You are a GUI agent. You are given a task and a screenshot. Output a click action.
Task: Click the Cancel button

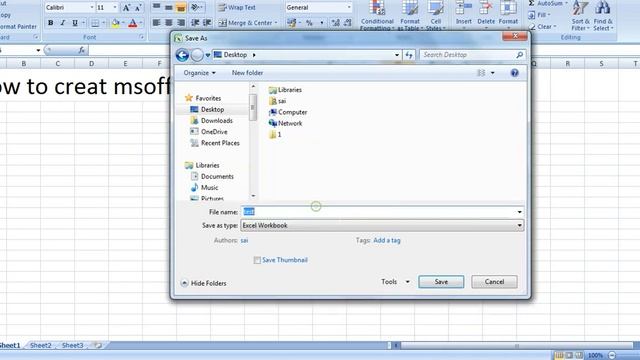tap(494, 282)
